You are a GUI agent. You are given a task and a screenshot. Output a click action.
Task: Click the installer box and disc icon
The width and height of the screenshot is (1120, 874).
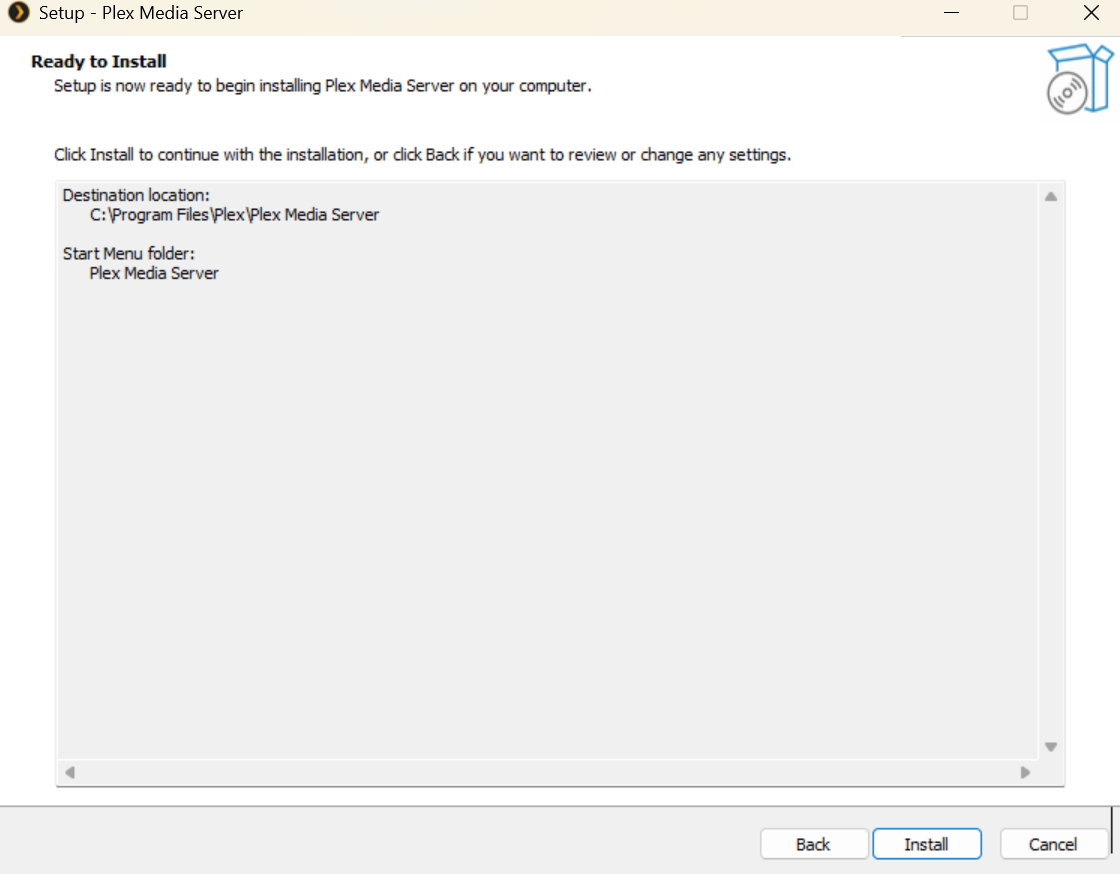click(x=1078, y=79)
